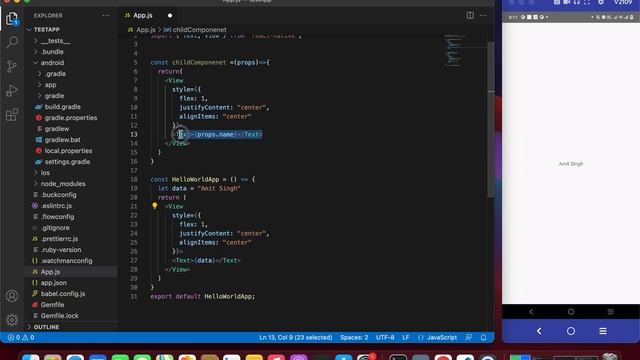Change end of line via LF status
The width and height of the screenshot is (640, 360).
point(406,338)
